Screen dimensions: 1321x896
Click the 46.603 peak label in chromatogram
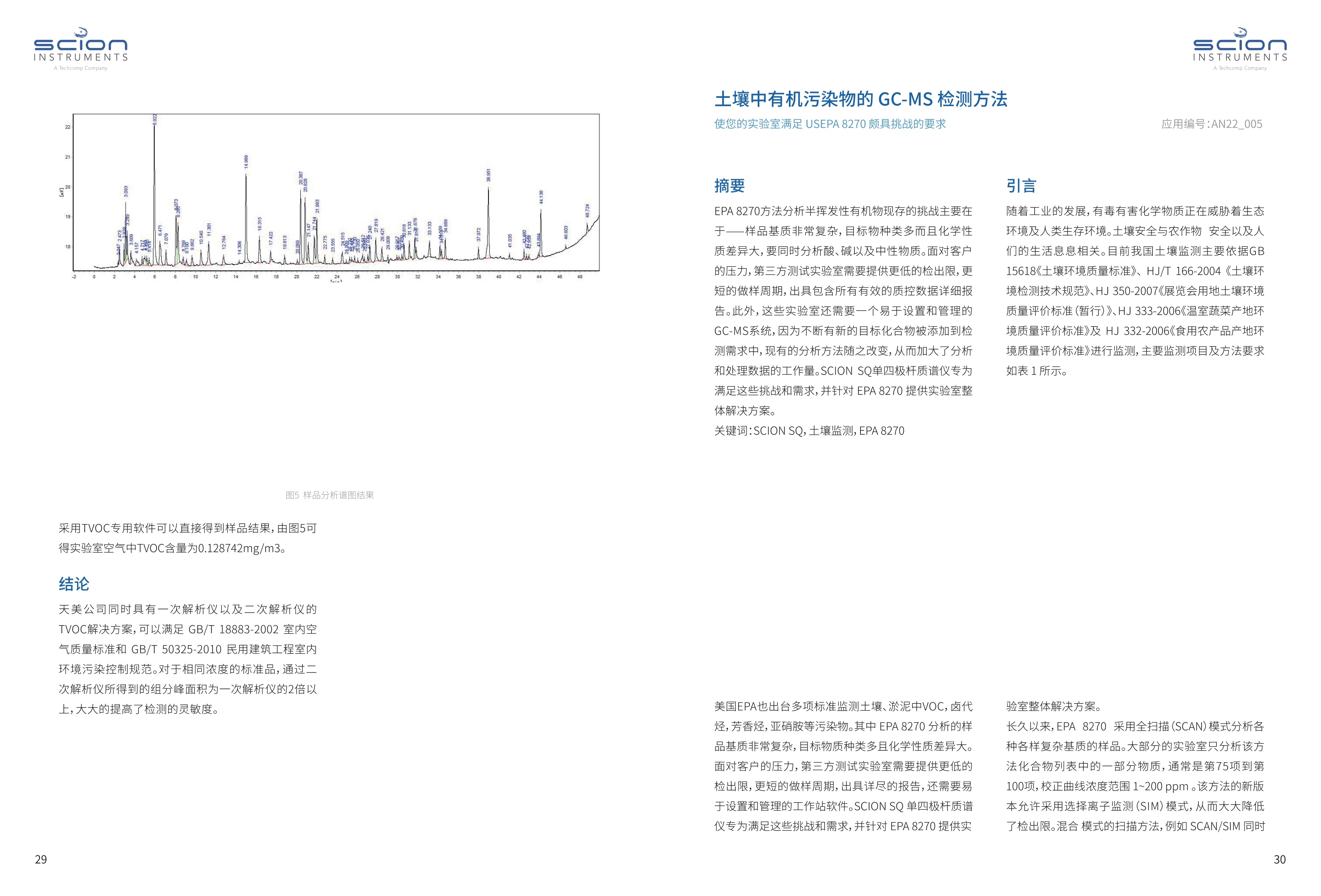click(x=566, y=232)
